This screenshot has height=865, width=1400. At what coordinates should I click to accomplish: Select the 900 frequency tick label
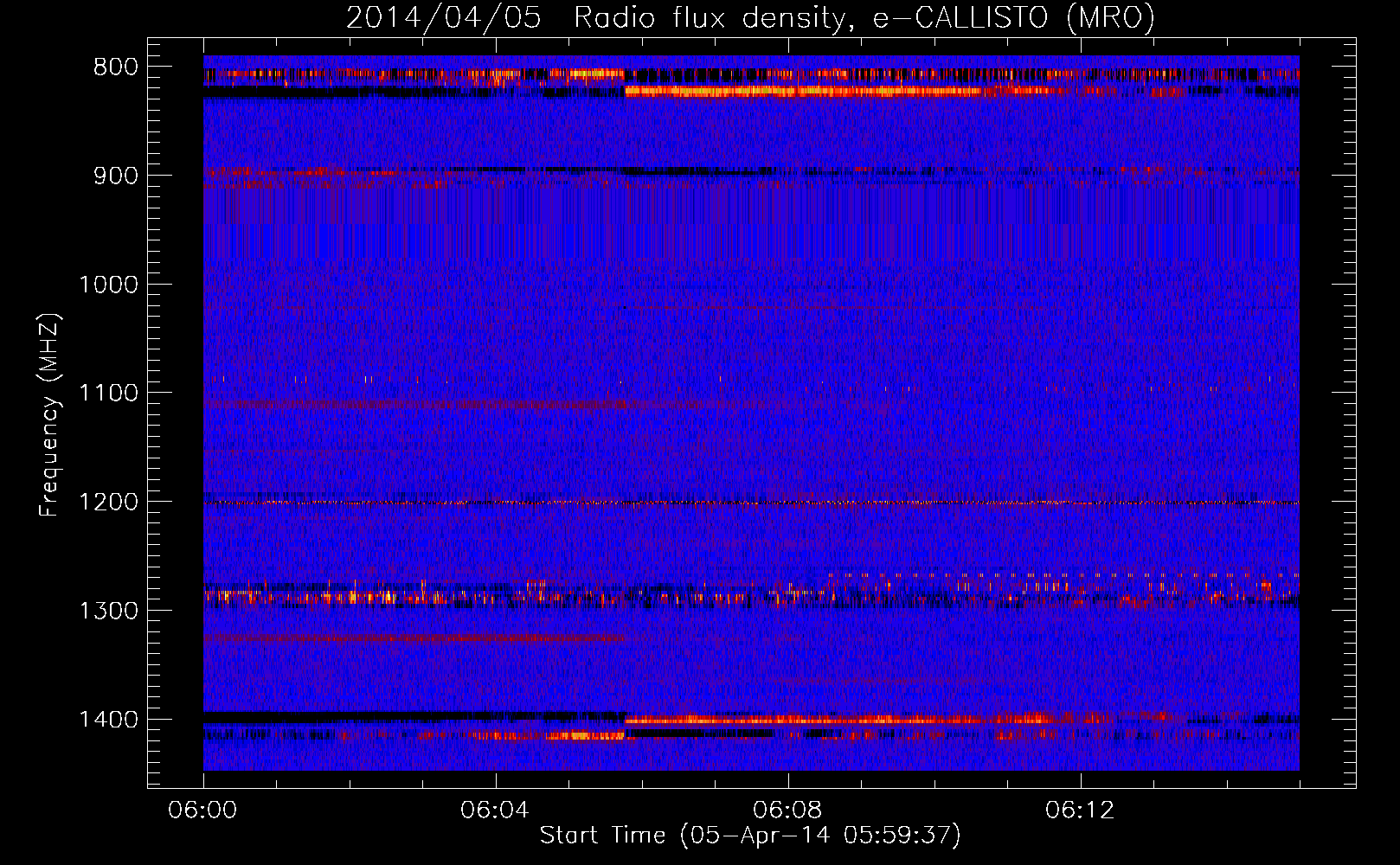tap(116, 176)
